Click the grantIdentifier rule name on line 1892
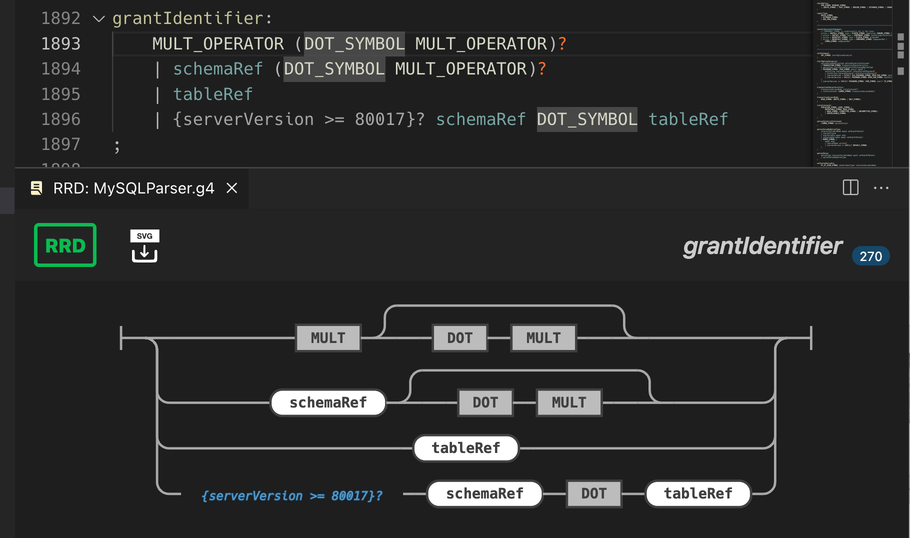Viewport: 910px width, 538px height. click(x=188, y=19)
